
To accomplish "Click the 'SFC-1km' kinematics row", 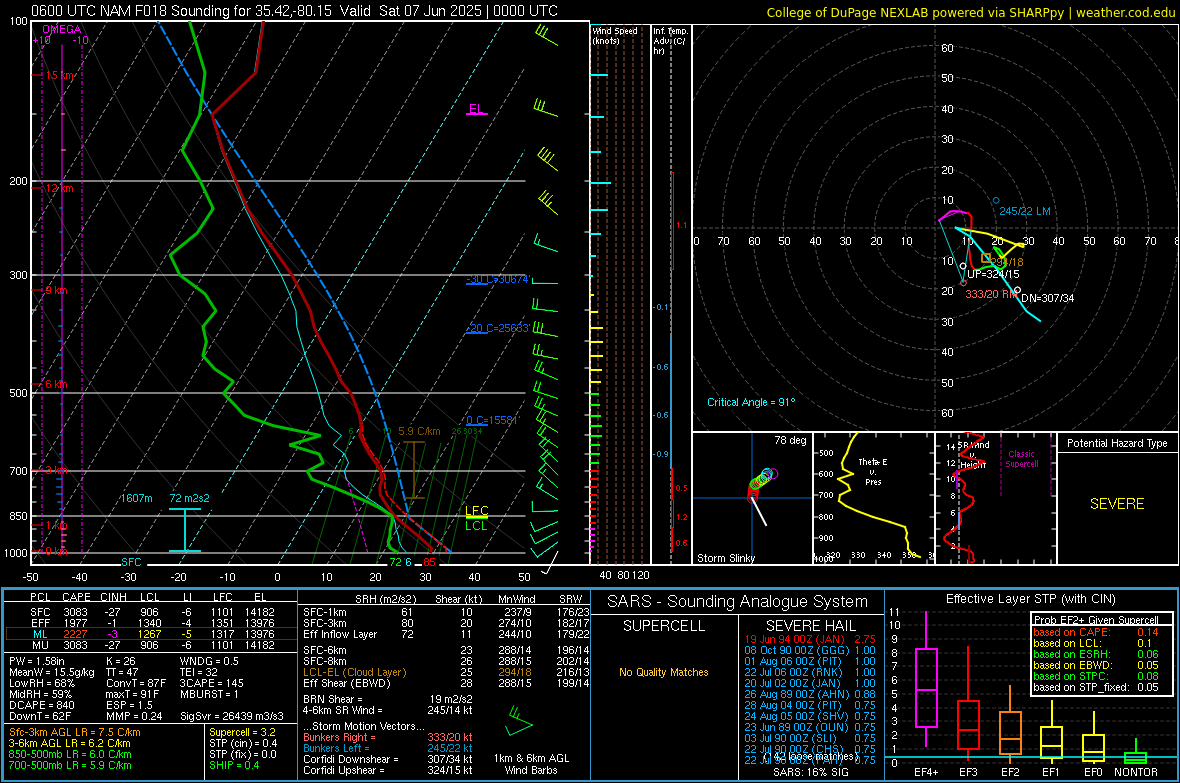I will (x=446, y=612).
